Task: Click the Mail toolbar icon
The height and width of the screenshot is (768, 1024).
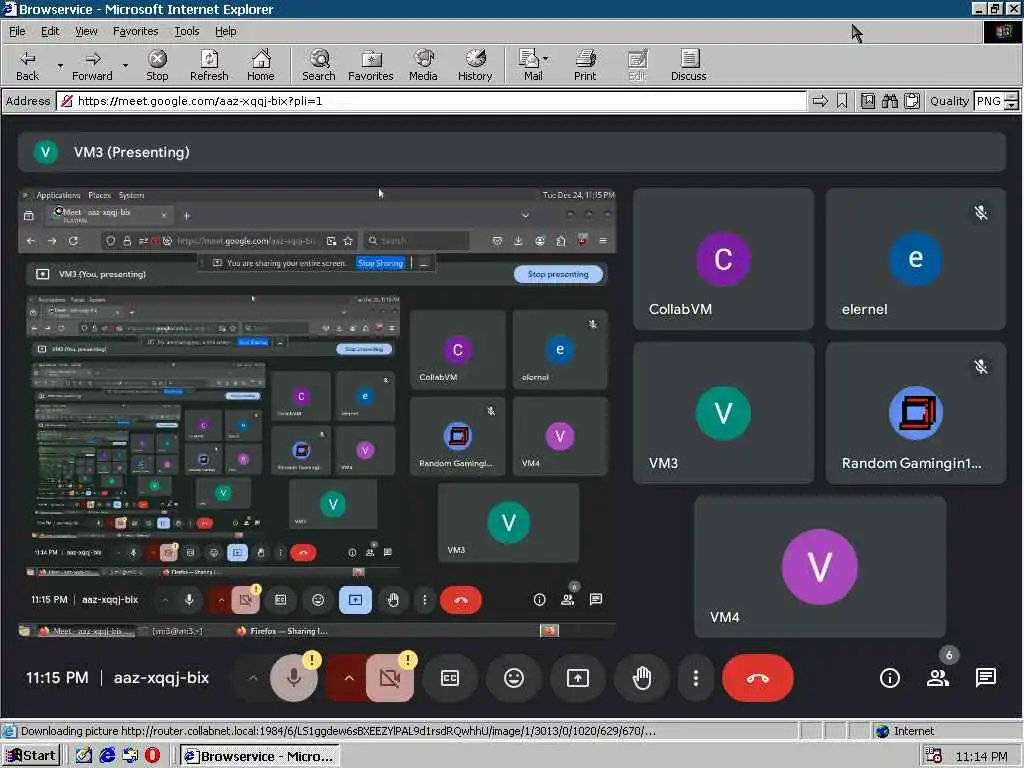Action: 530,65
